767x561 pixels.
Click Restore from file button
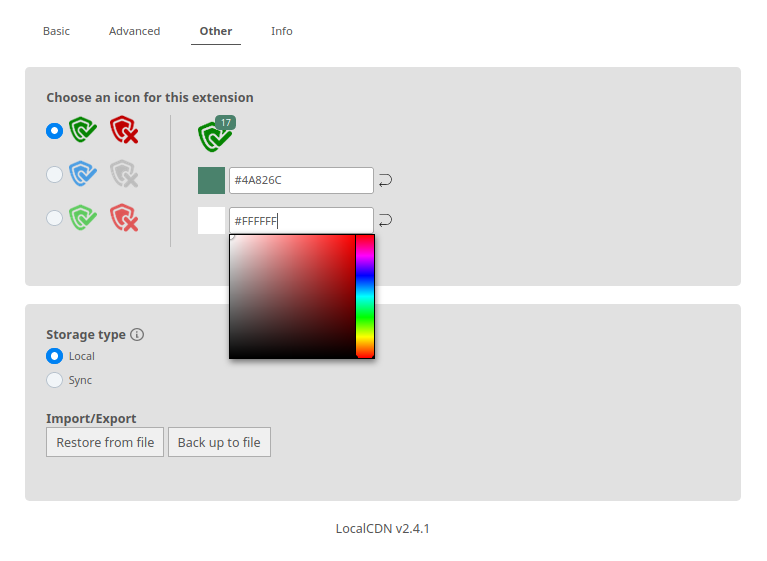point(105,442)
